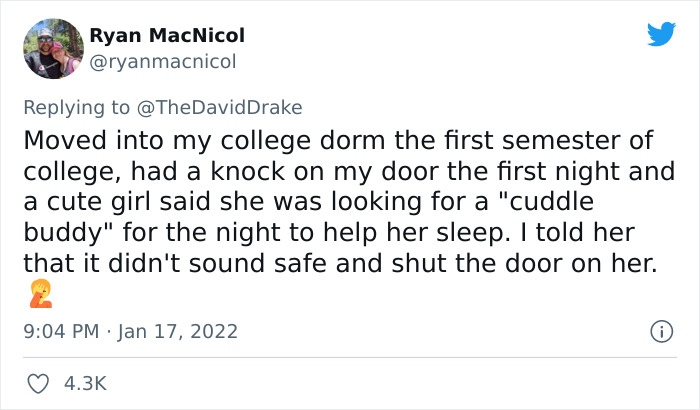Click the Jan 17, 2022 date

click(x=180, y=330)
